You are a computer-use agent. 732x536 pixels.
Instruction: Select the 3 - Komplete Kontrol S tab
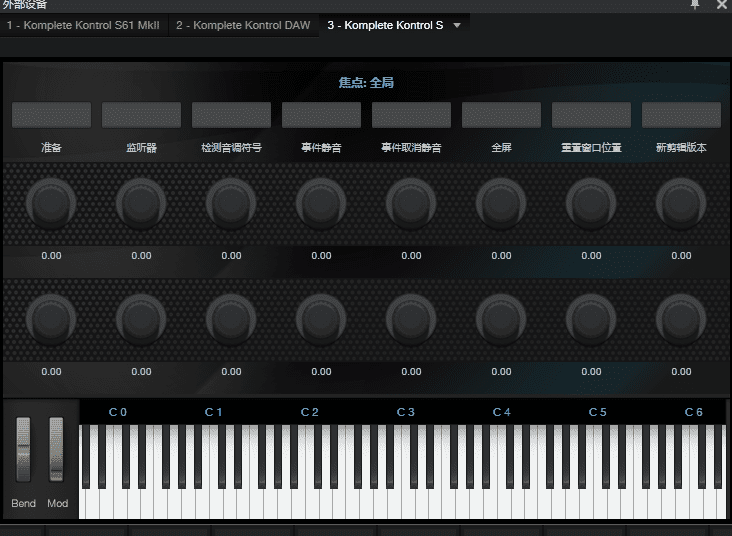pyautogui.click(x=385, y=25)
